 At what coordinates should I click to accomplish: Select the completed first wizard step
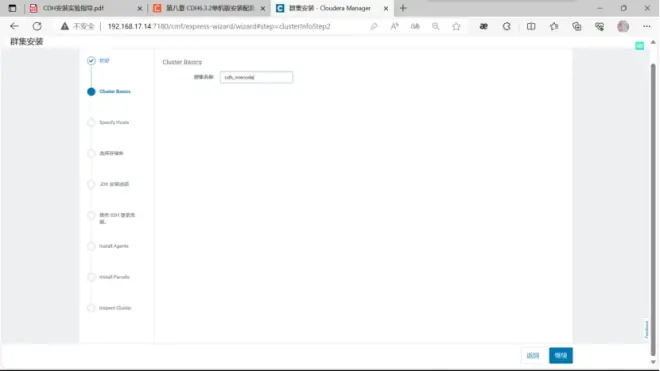tap(104, 61)
